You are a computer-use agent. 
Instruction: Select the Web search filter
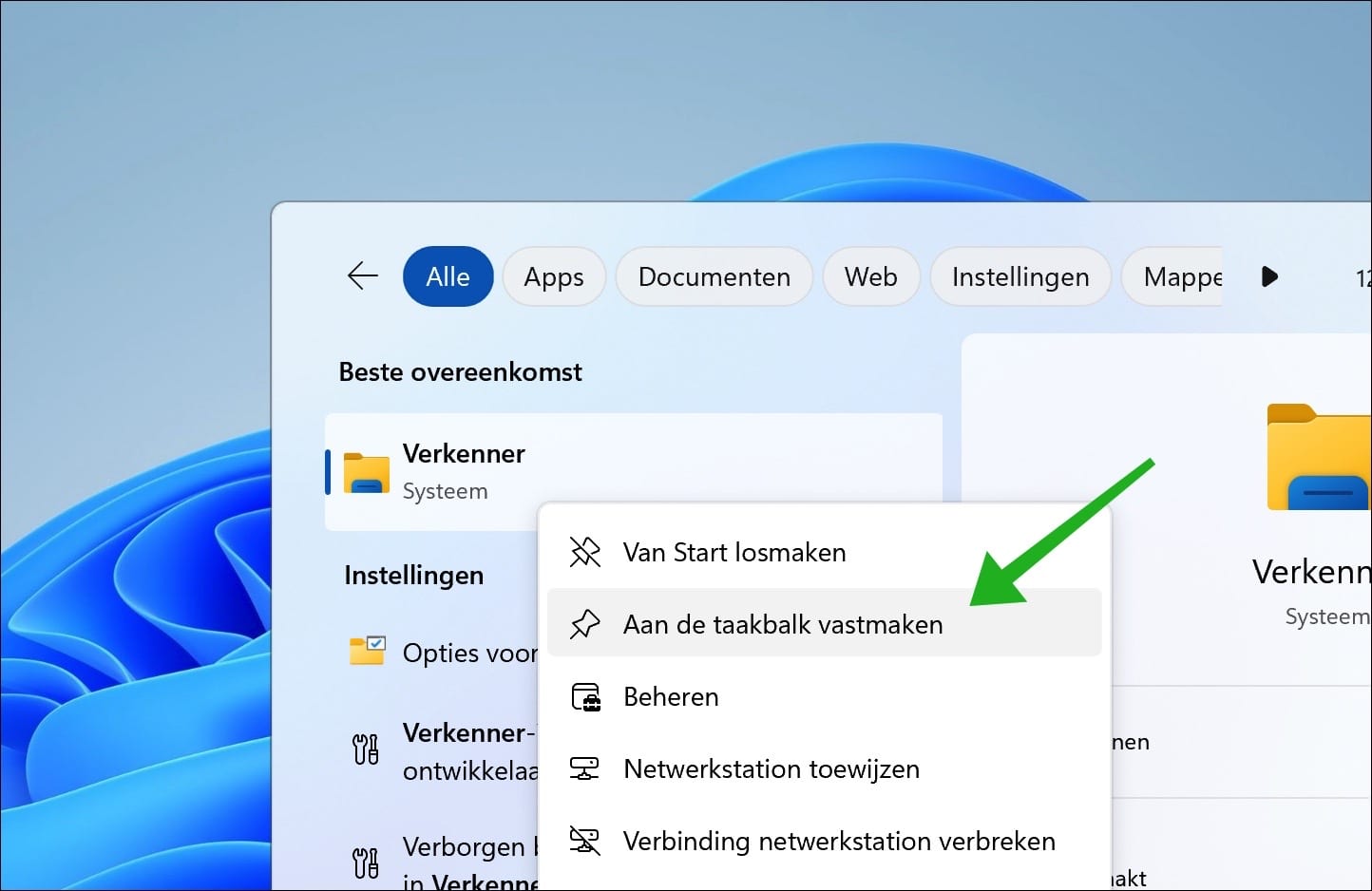point(870,276)
